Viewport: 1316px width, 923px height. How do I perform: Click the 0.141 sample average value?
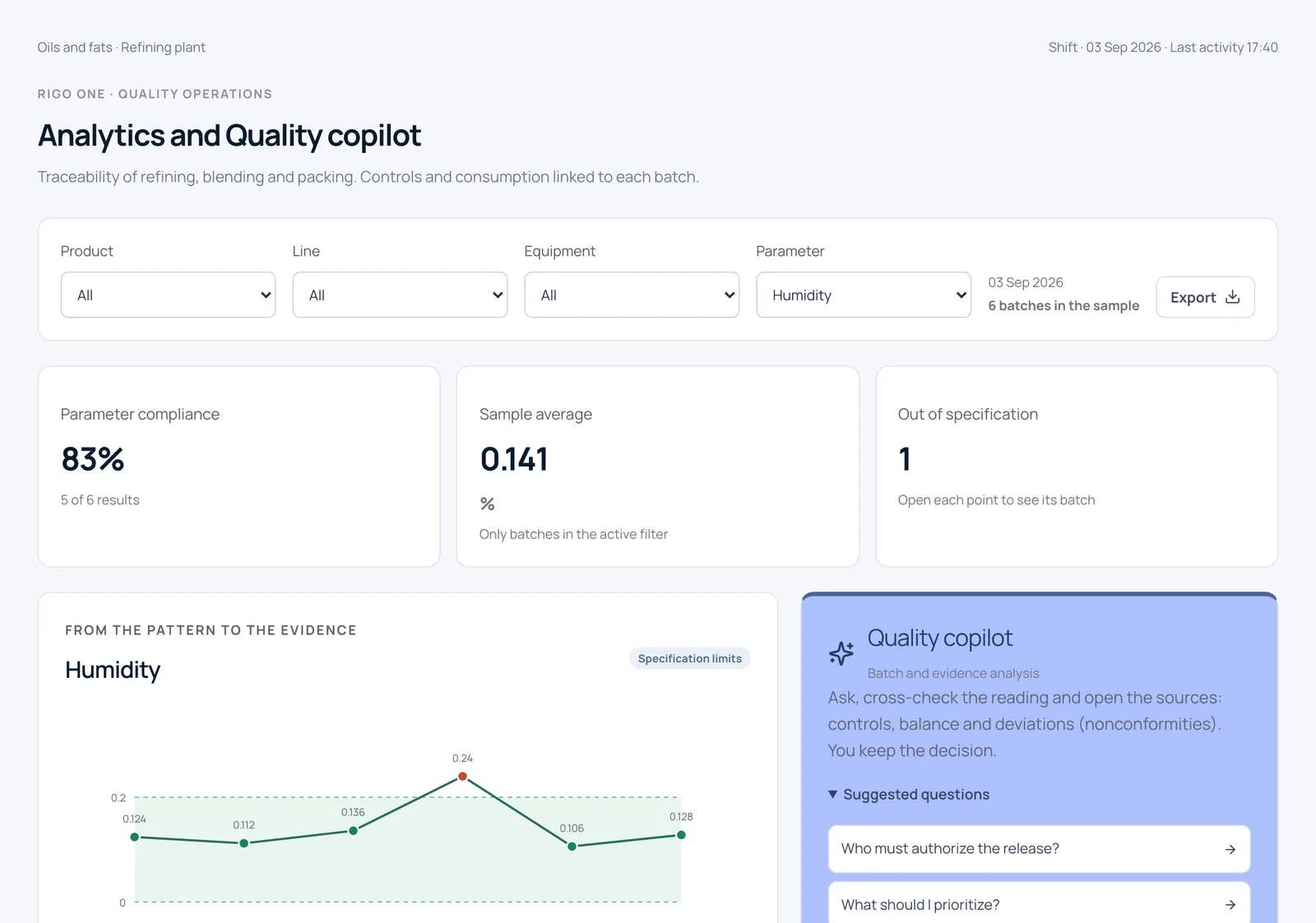pos(514,459)
